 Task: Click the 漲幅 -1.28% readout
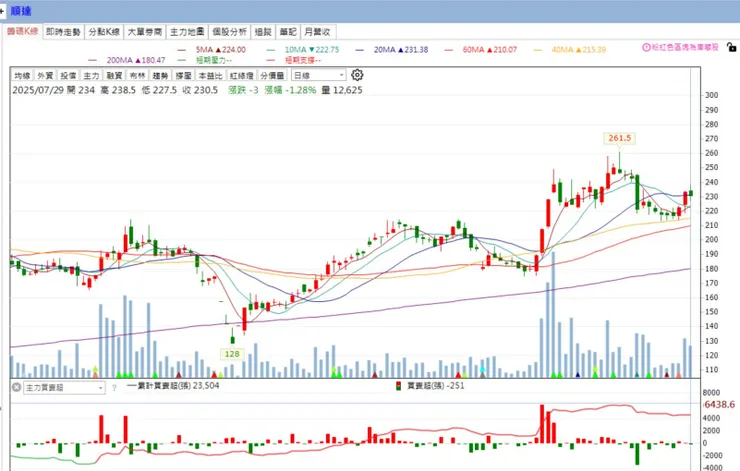pos(290,90)
